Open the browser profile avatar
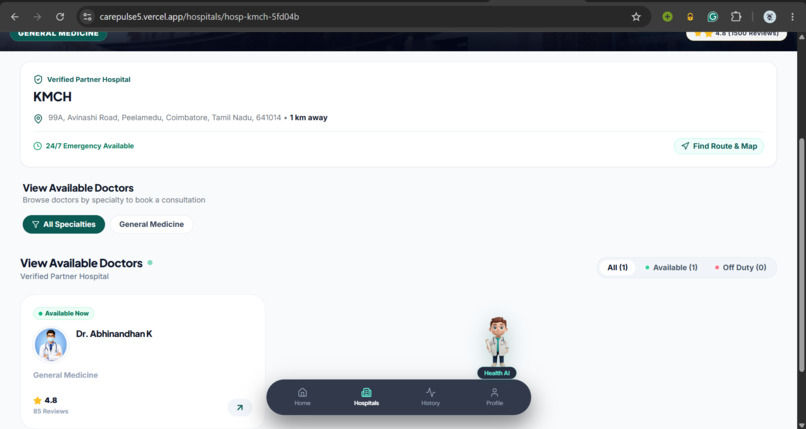 [770, 17]
